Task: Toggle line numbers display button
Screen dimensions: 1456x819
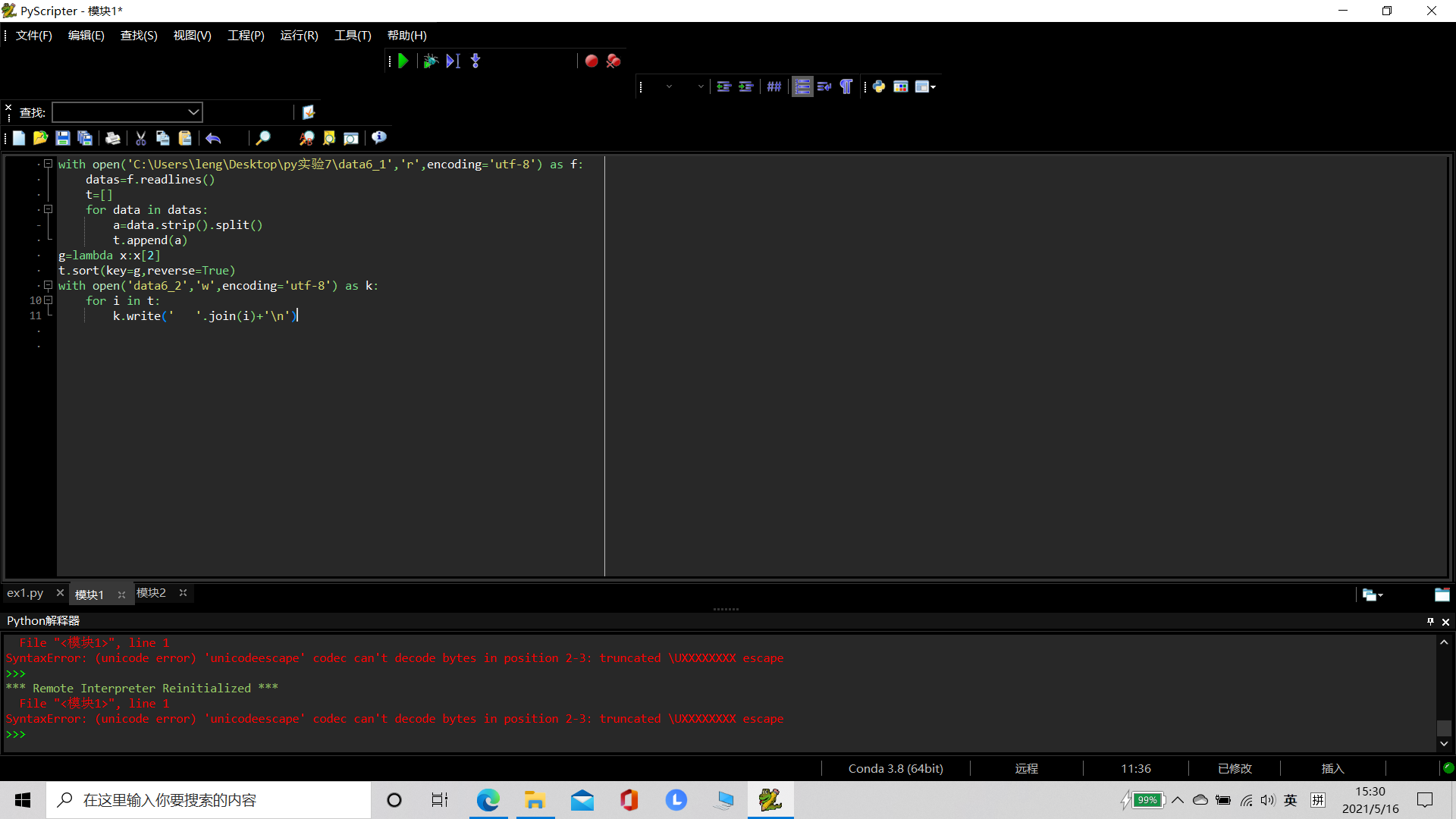Action: [x=802, y=87]
